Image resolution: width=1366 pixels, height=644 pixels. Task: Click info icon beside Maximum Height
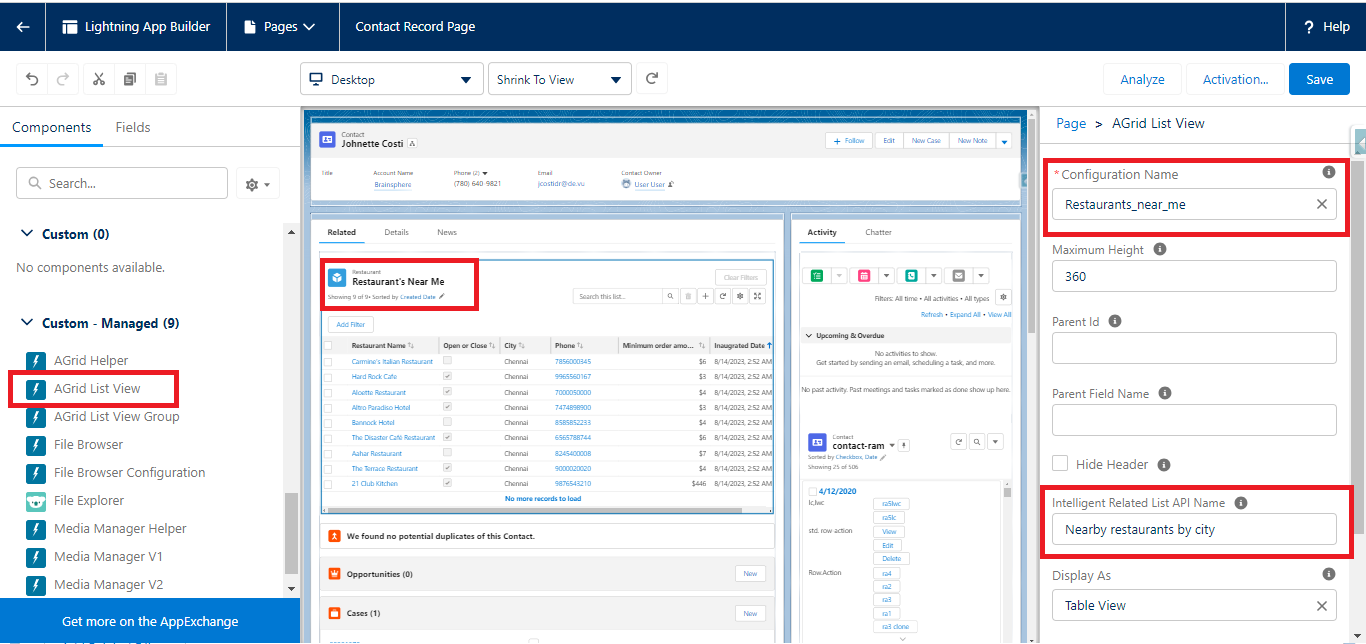1159,249
